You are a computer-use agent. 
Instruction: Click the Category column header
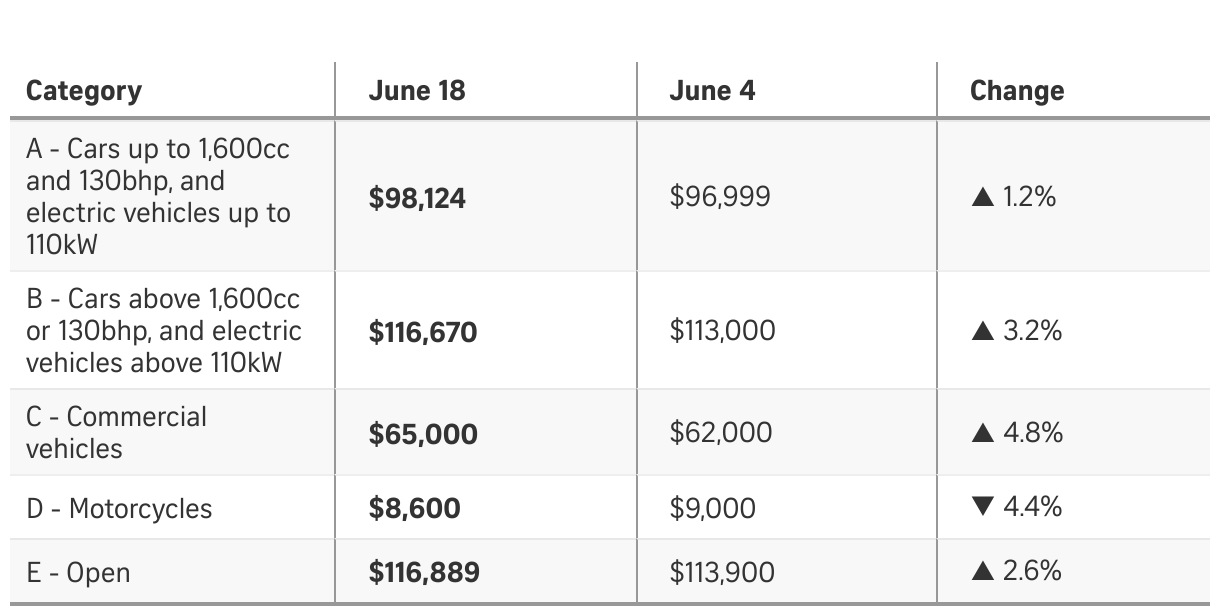click(84, 91)
